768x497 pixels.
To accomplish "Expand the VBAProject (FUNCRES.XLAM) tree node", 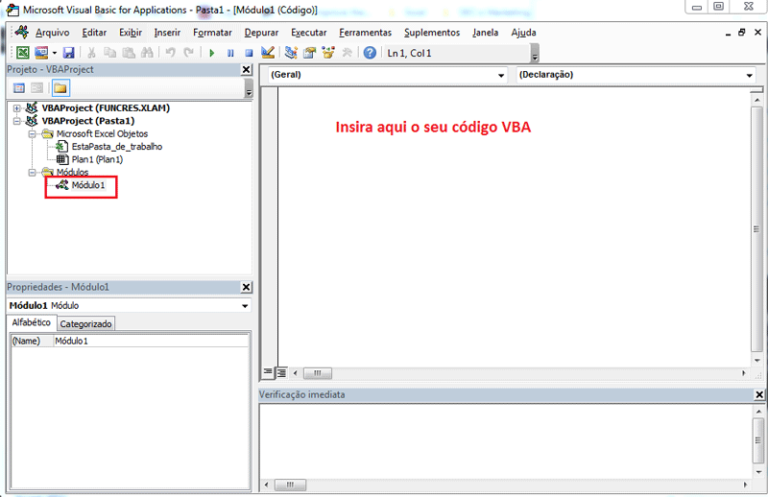I will [x=17, y=108].
